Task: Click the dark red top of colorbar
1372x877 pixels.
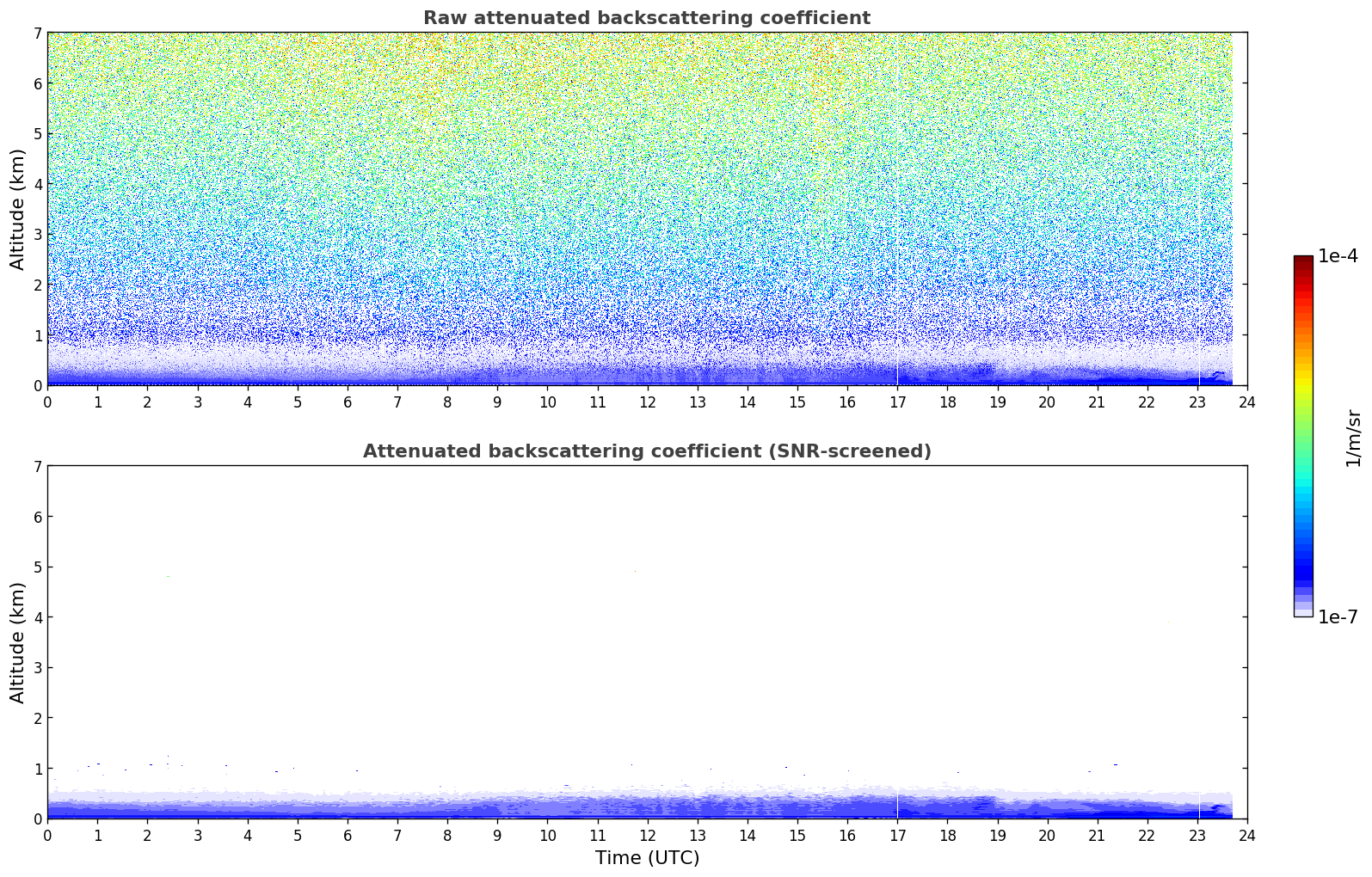Action: point(1302,261)
